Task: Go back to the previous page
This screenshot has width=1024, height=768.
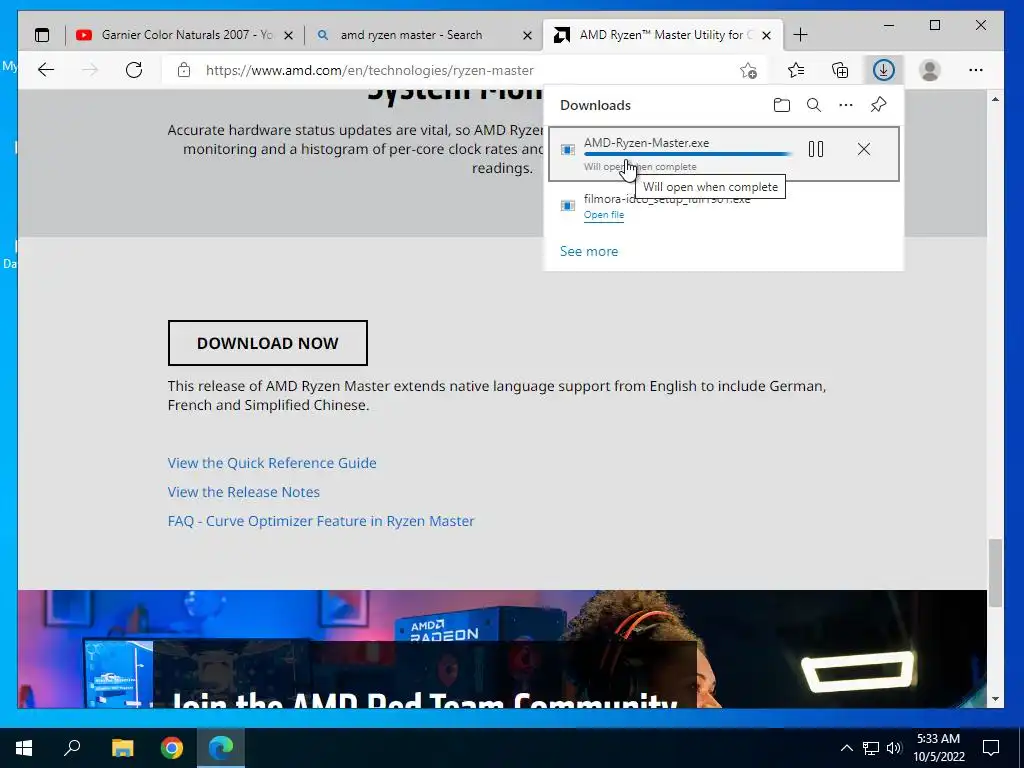Action: tap(46, 70)
